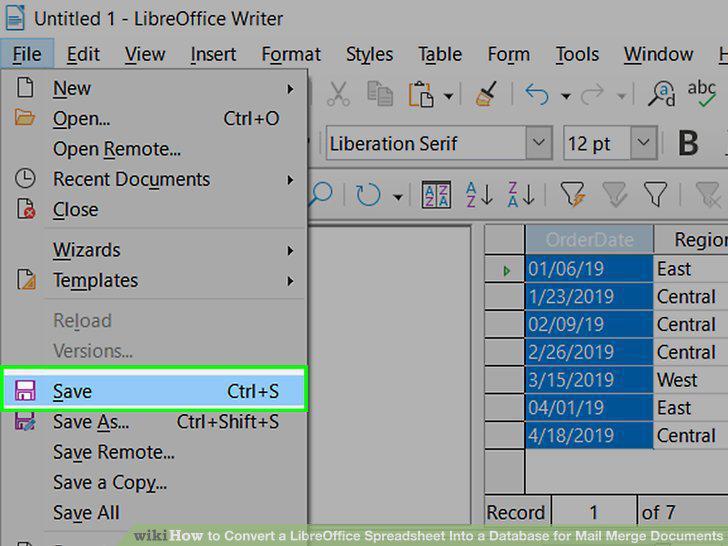
Task: Choose Save a Copy... menu entry
Action: coord(154,482)
